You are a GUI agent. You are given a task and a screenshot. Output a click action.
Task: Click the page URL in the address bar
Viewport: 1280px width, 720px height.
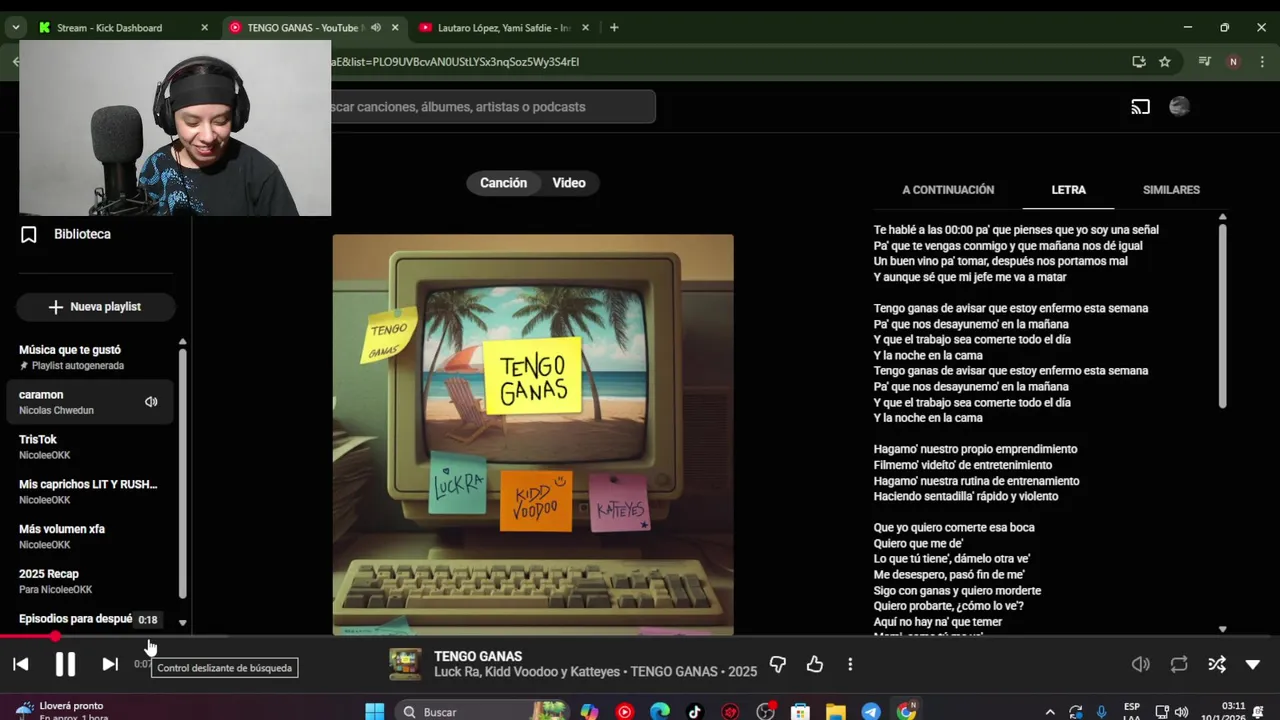[x=455, y=62]
